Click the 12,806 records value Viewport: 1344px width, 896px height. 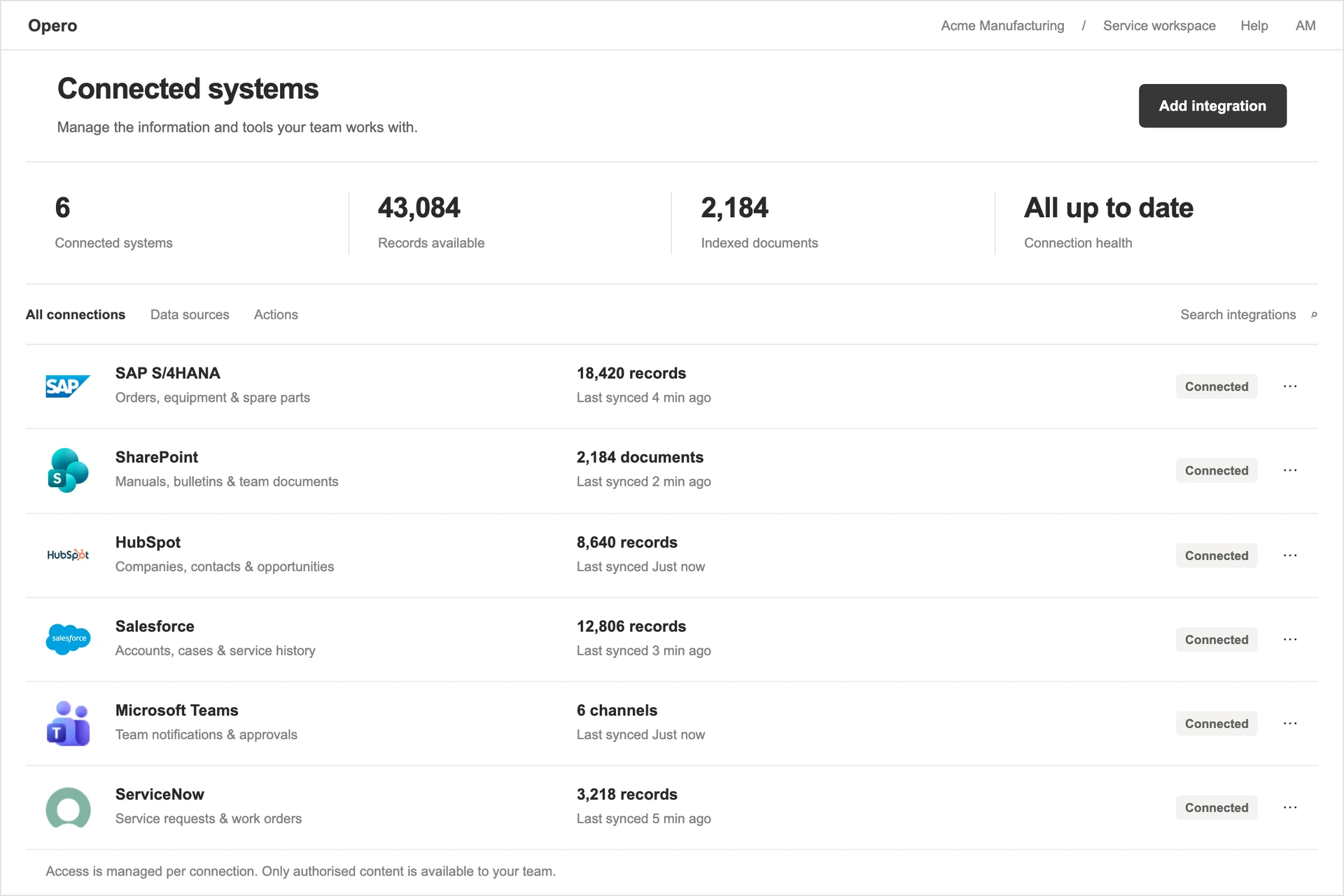[631, 626]
